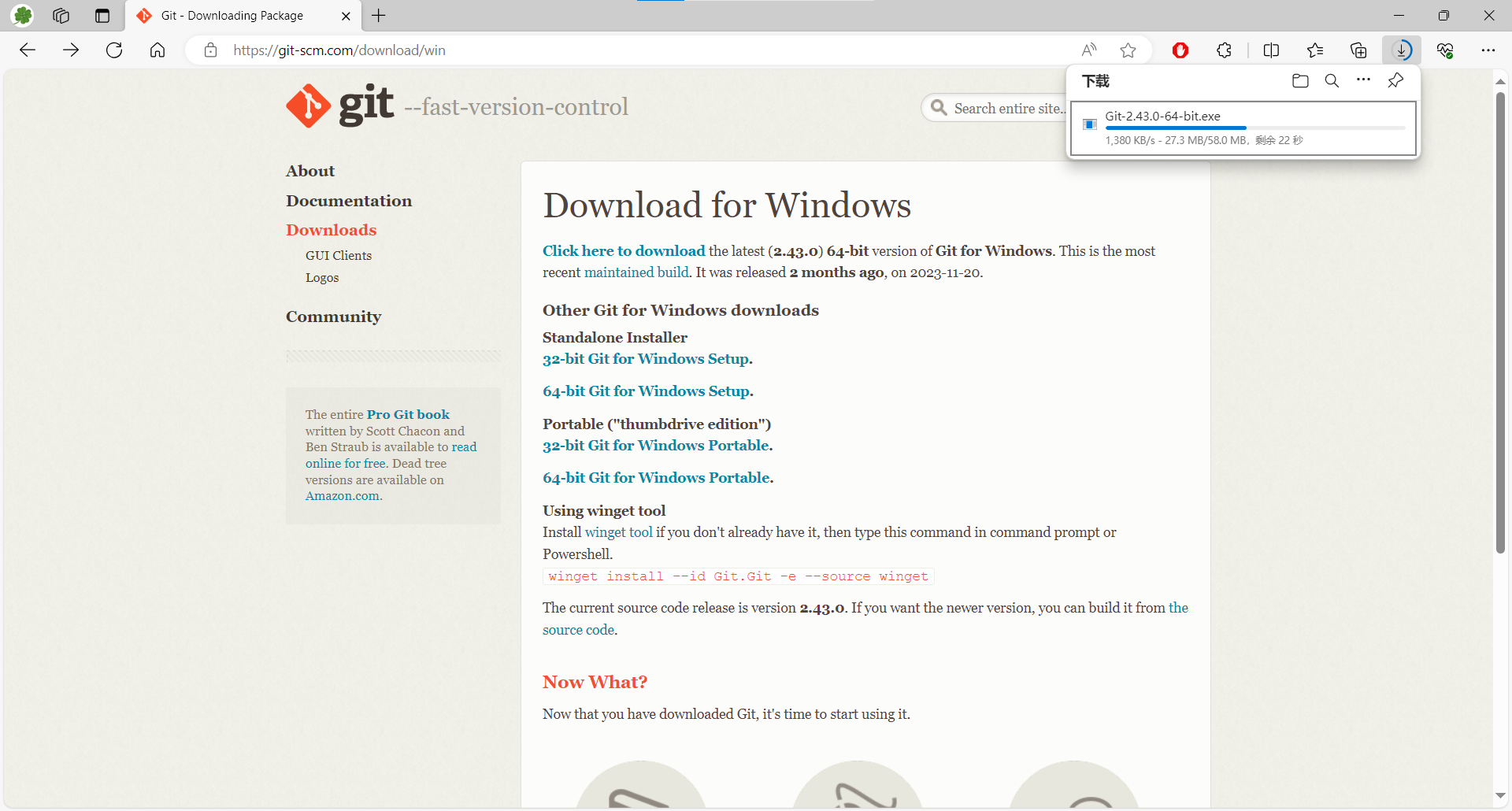This screenshot has height=811, width=1512.
Task: Open the Read aloud icon
Action: [x=1089, y=50]
